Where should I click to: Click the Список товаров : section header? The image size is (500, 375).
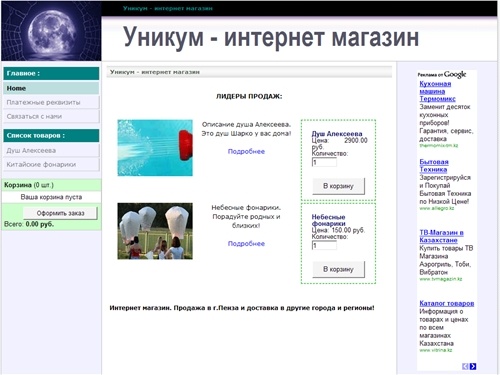(x=51, y=135)
